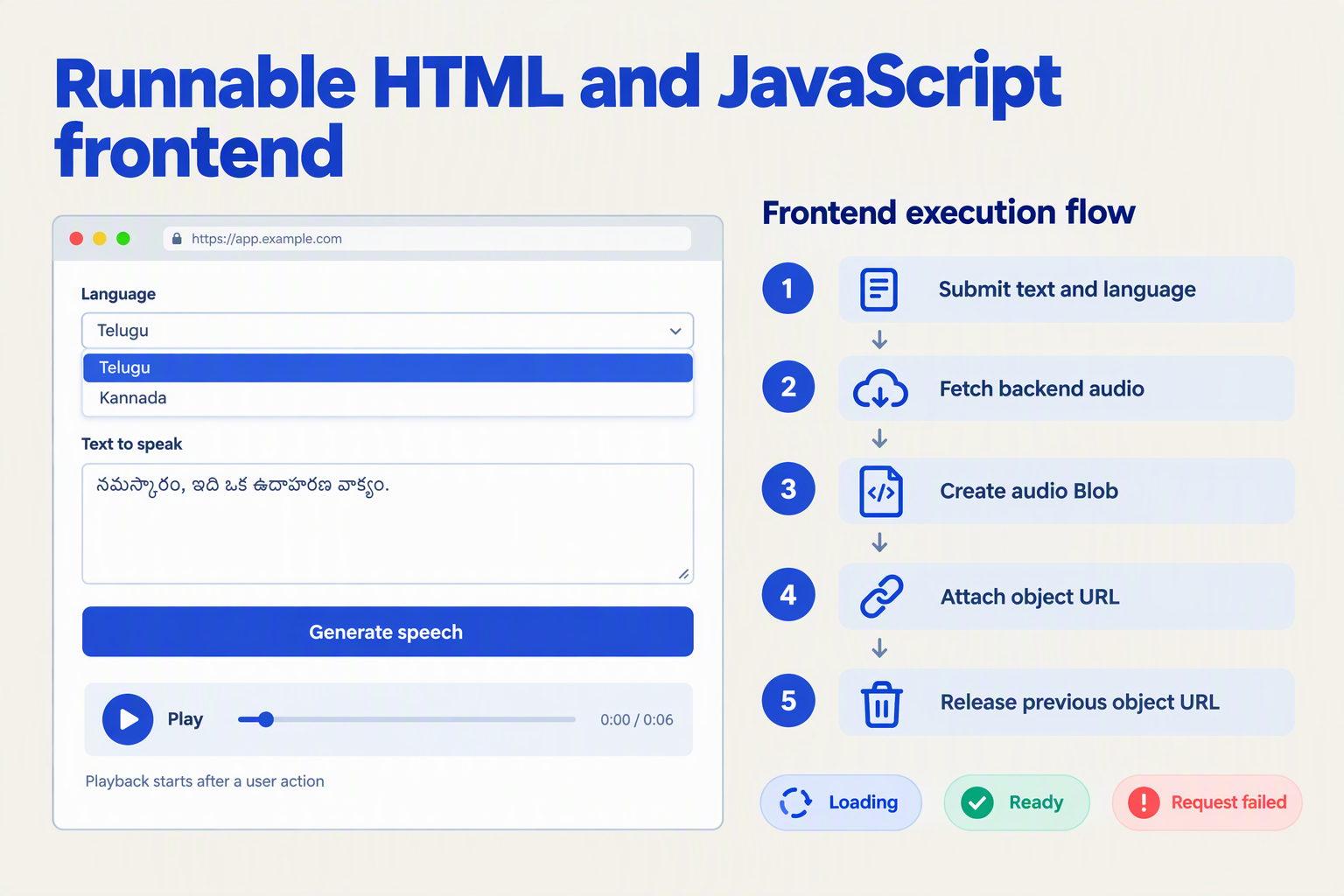Click the 'Playback starts after a user action' note
The image size is (1344, 896).
(x=205, y=781)
